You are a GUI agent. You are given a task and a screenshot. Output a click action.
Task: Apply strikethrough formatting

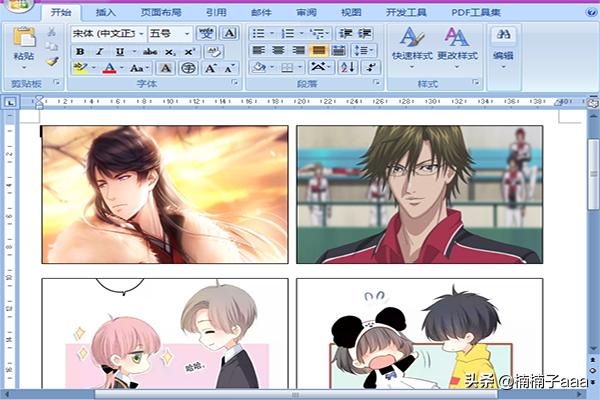point(150,51)
